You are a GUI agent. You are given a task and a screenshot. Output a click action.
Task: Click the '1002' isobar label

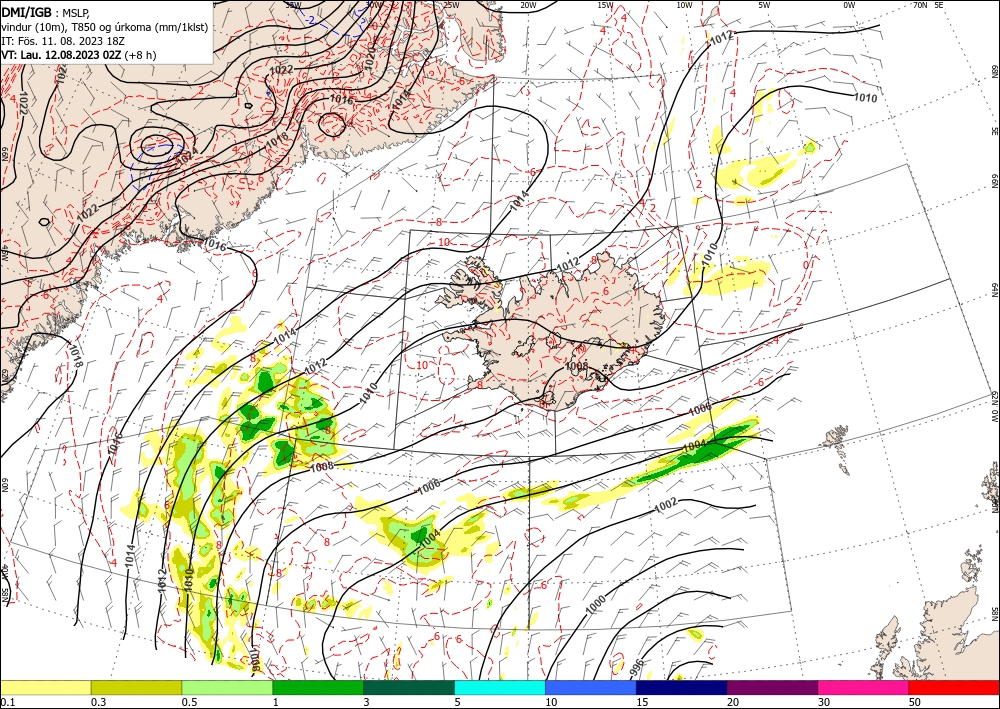click(x=666, y=505)
